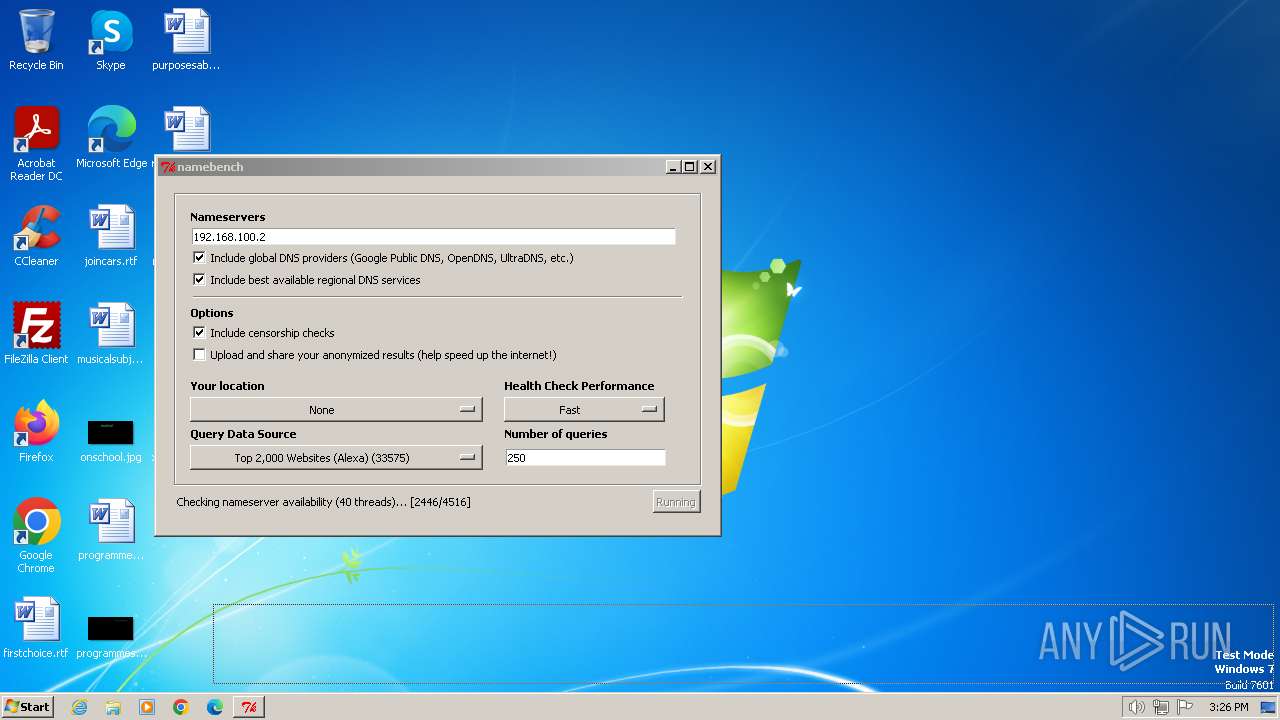Open Chrome from the taskbar

coord(181,707)
